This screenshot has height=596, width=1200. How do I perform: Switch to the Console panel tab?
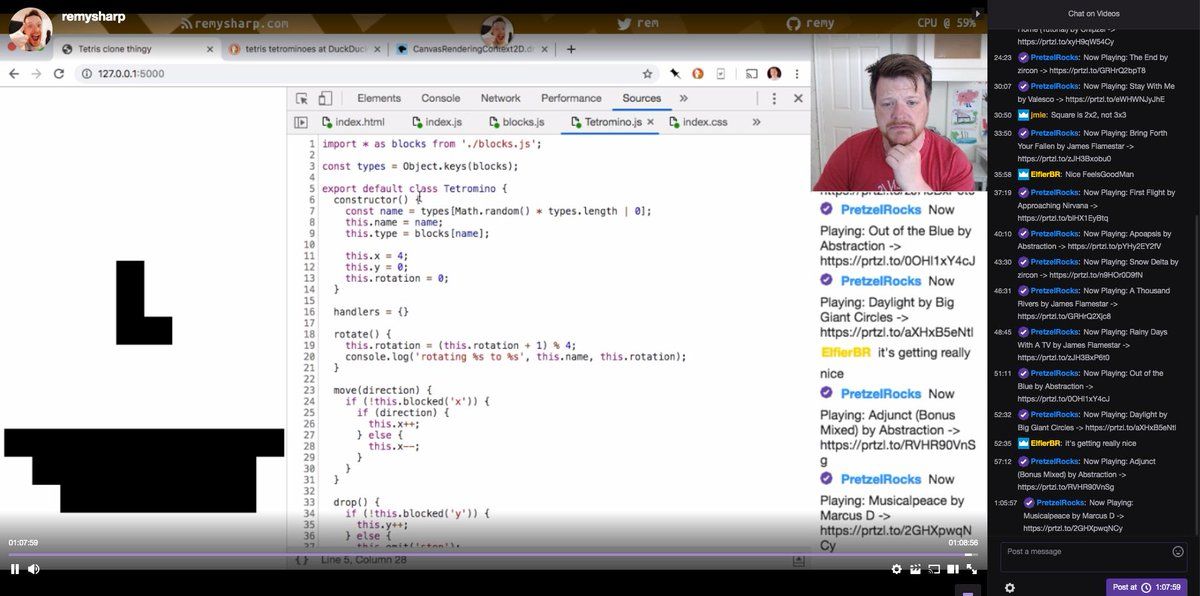(x=440, y=98)
